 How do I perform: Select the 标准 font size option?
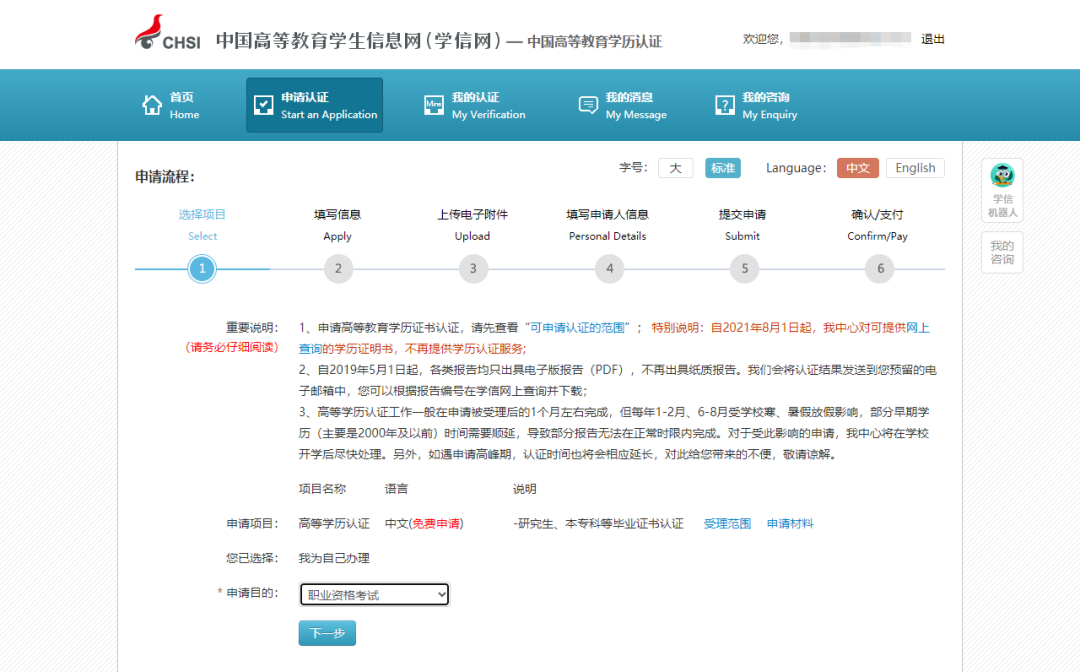[723, 167]
